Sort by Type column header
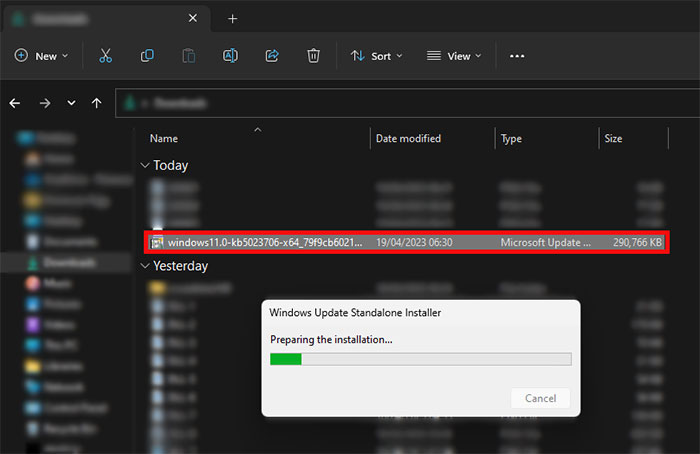The width and height of the screenshot is (700, 454). [x=511, y=139]
